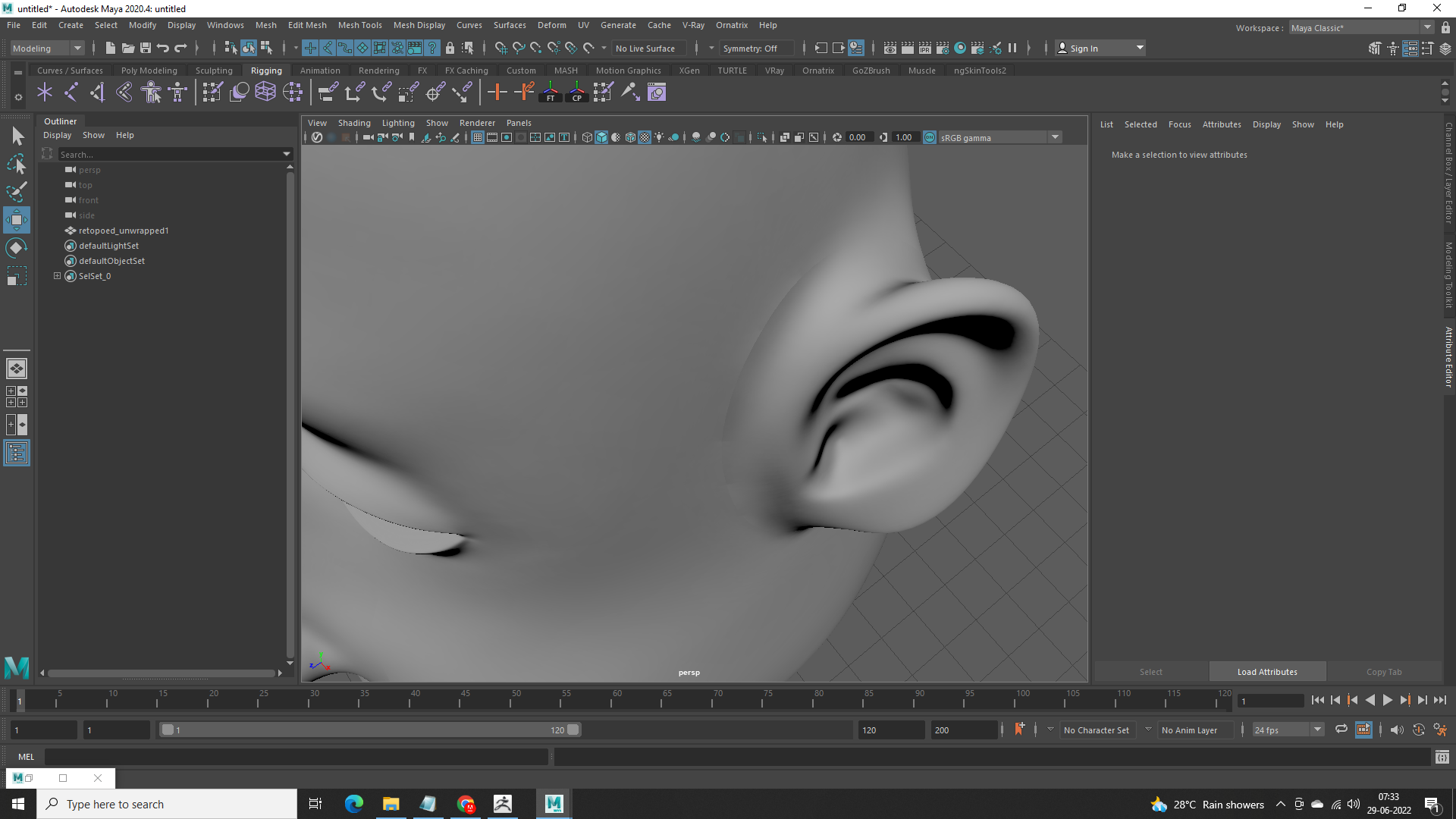
Task: Select the Create Joints tool on Rigging shelf
Action: (71, 93)
